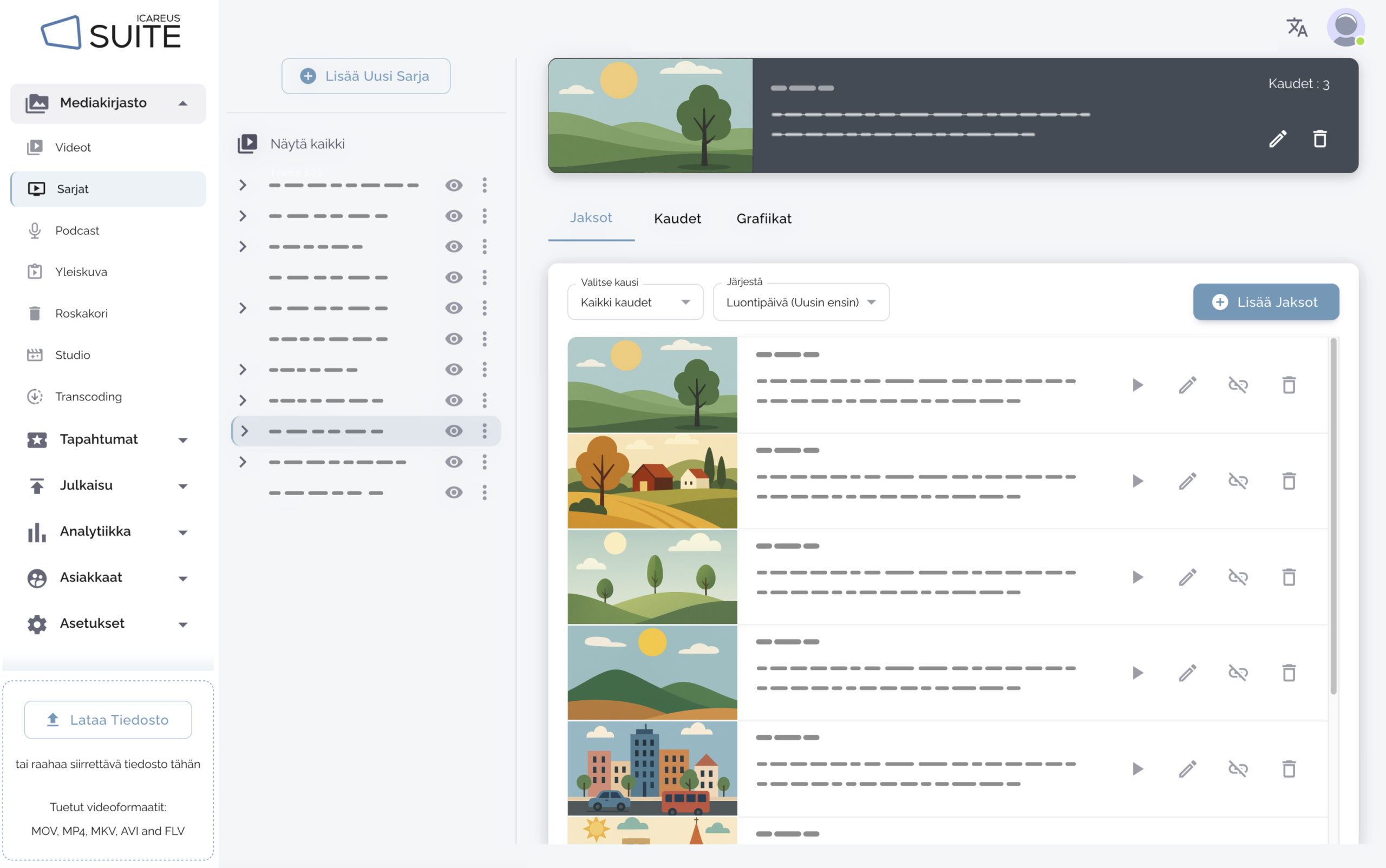Edit the series using header pencil icon
The width and height of the screenshot is (1386, 868).
click(1277, 139)
